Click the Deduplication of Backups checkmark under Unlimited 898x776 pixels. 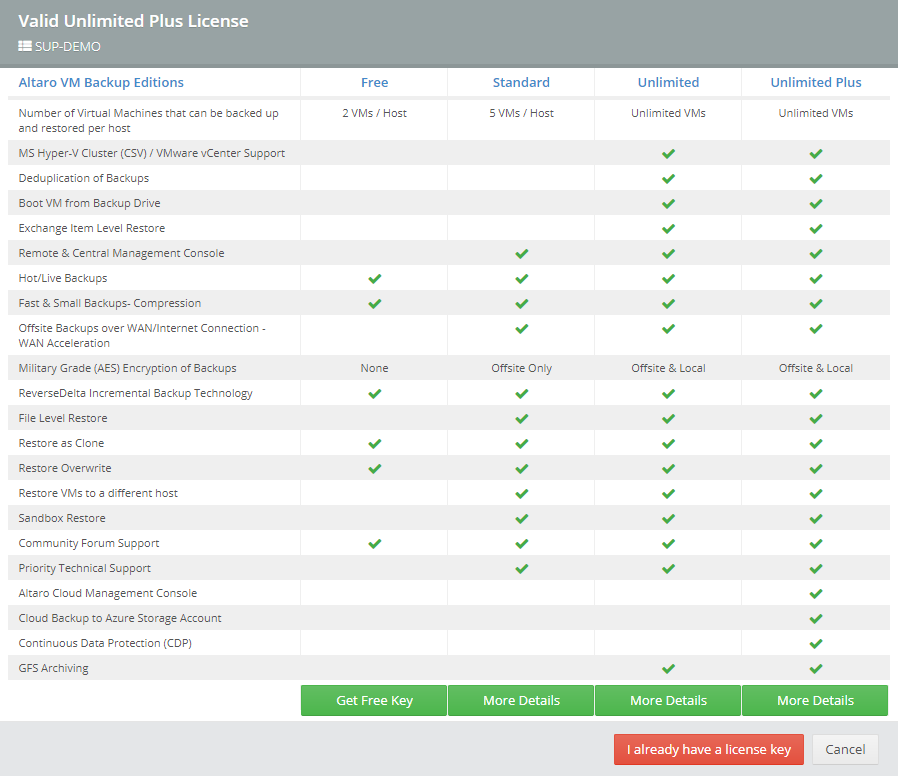click(x=668, y=178)
